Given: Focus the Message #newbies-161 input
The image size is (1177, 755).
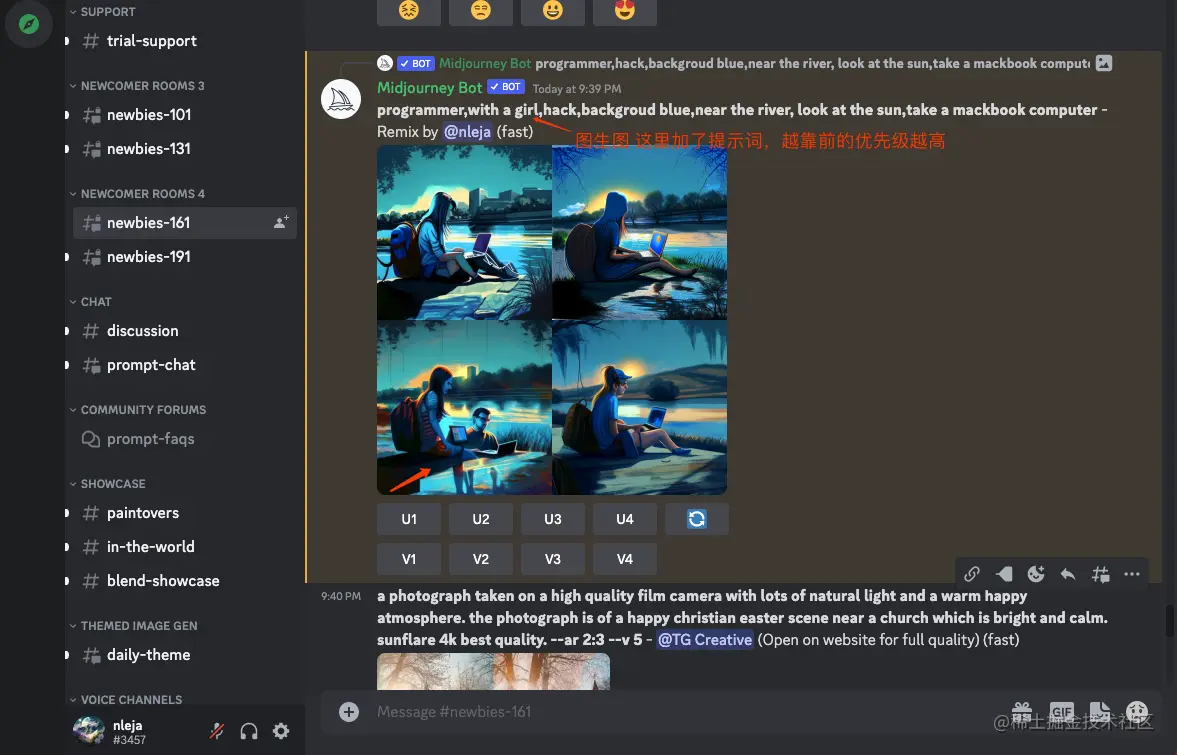Looking at the screenshot, I should click(676, 711).
